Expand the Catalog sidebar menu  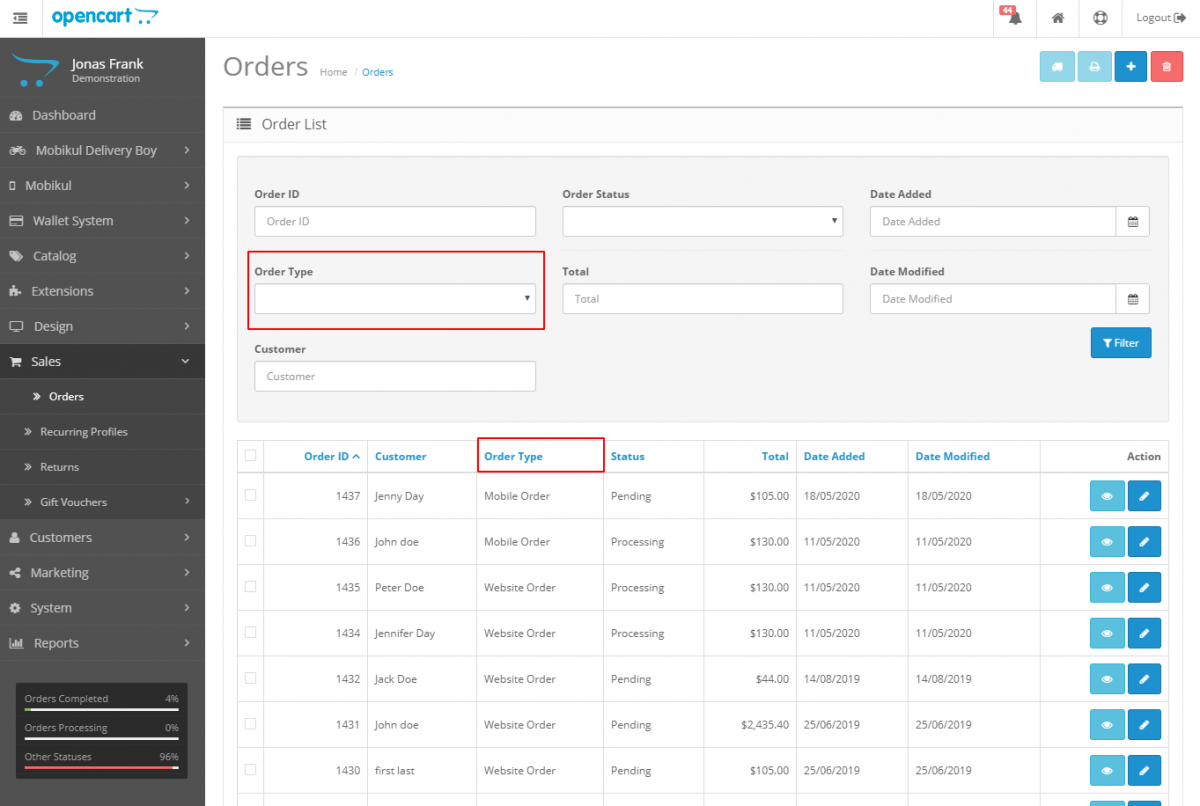(102, 256)
